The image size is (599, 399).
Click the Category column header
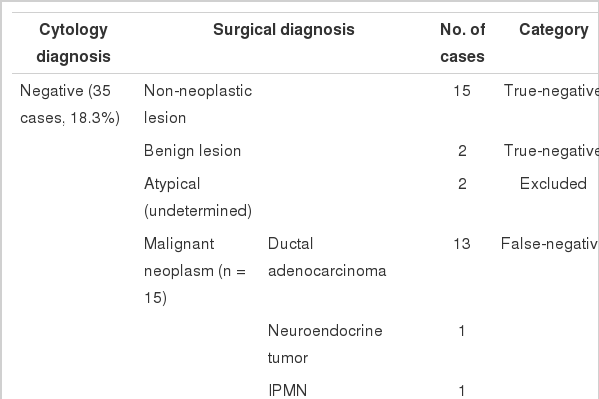click(554, 30)
